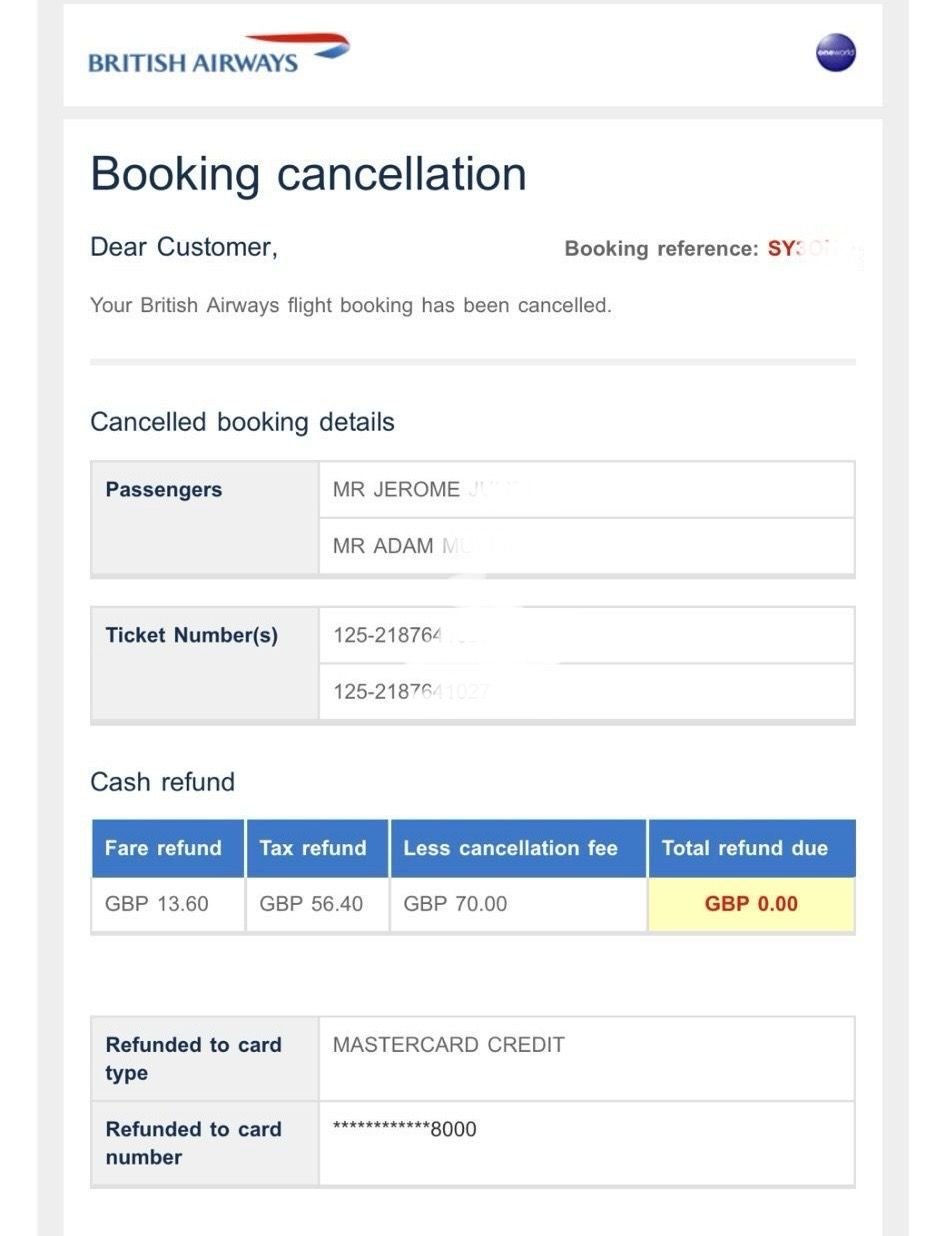Click the British Airways logo

click(x=218, y=54)
